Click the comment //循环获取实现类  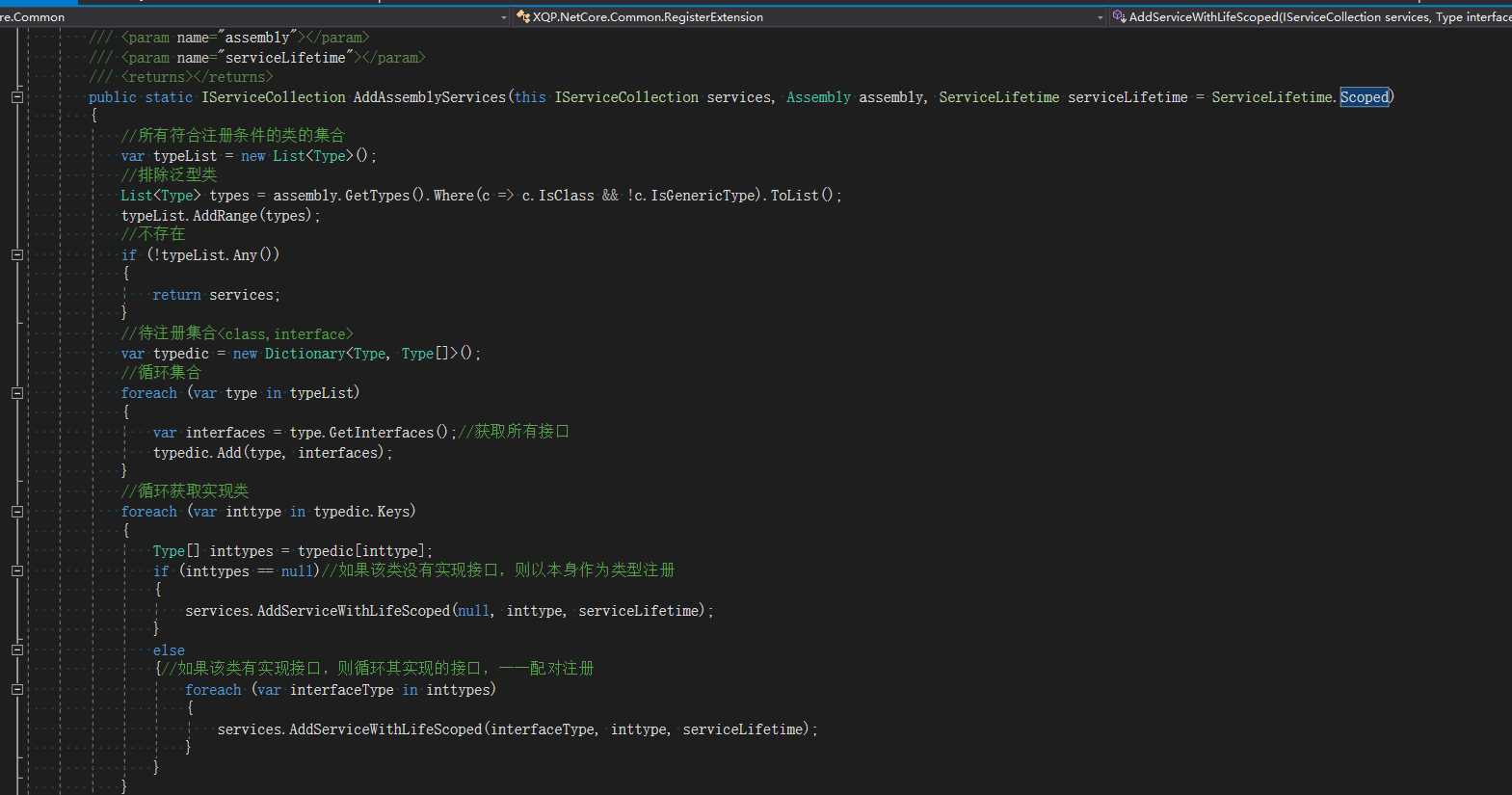coord(184,491)
